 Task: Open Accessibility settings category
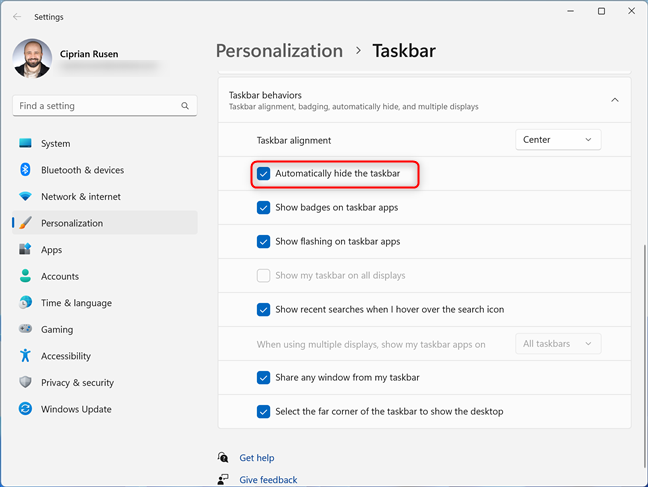click(x=105, y=356)
